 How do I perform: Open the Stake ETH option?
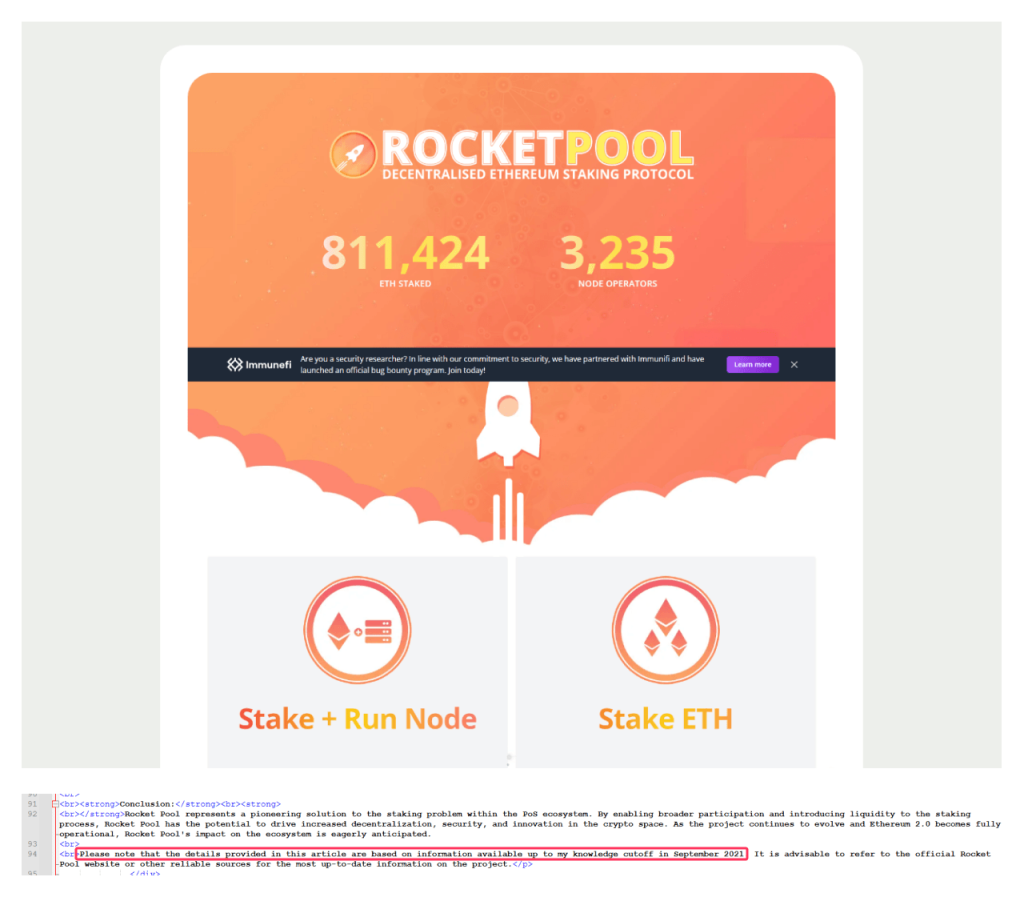tap(665, 718)
